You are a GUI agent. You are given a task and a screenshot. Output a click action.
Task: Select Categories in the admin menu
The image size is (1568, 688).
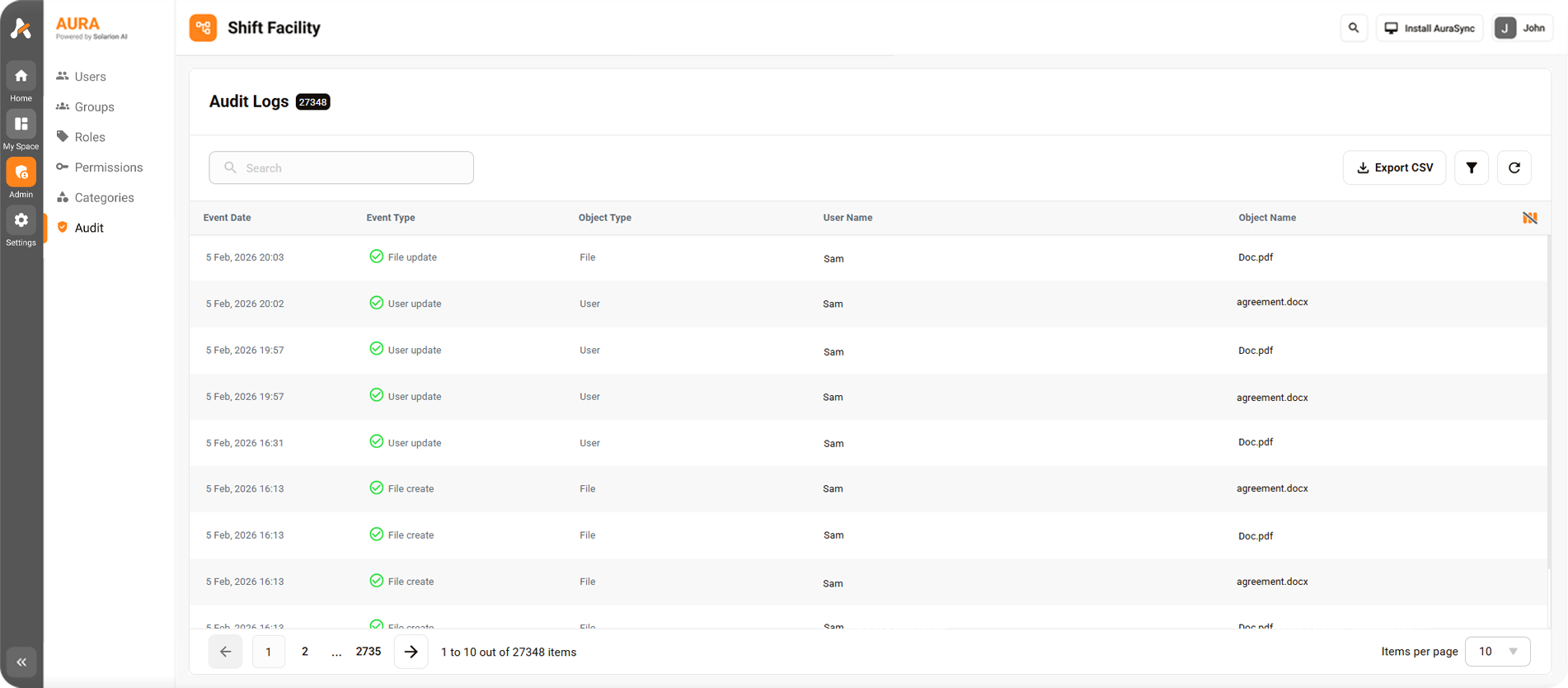[104, 198]
